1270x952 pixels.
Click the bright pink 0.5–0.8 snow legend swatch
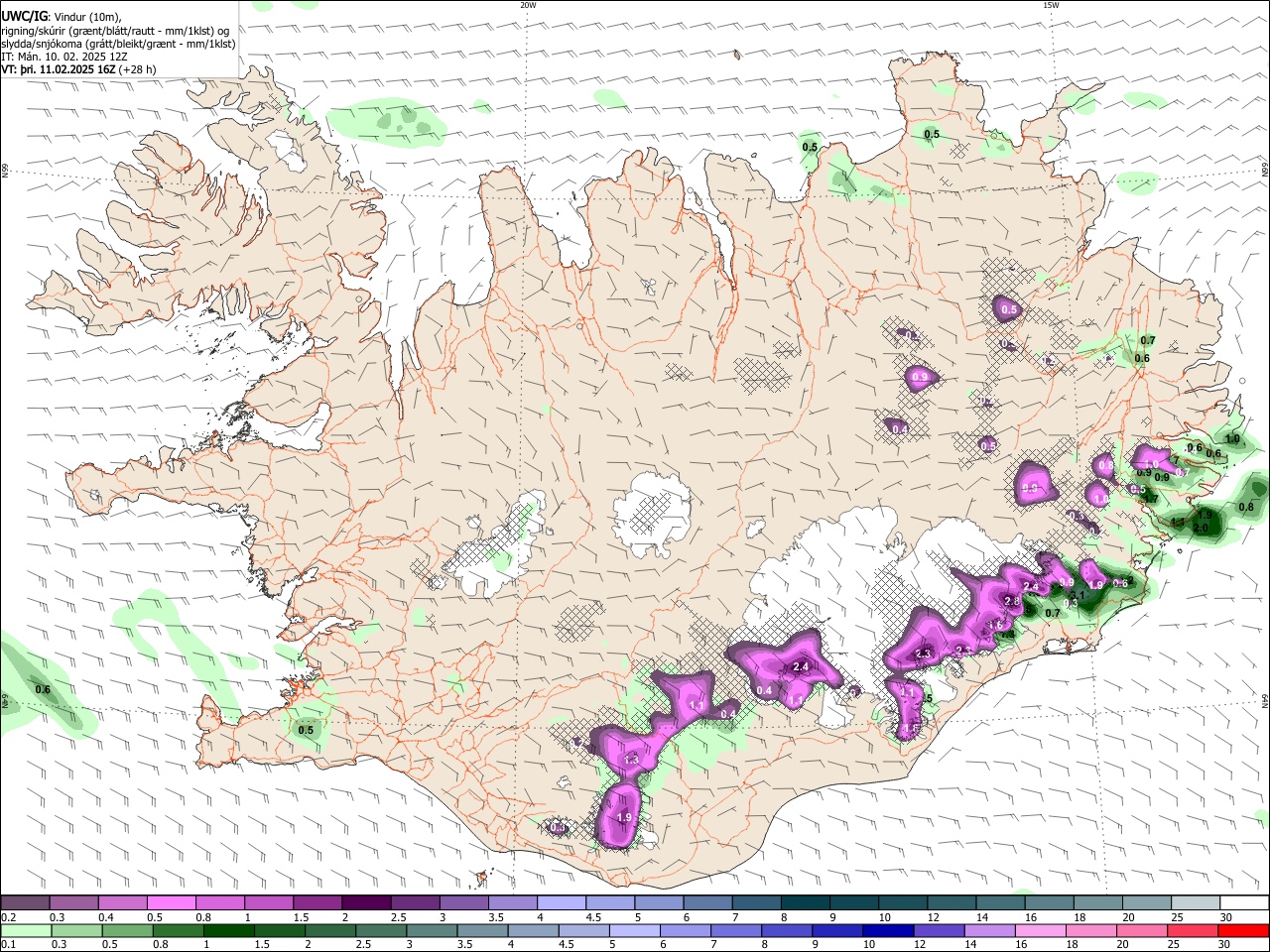[171, 903]
